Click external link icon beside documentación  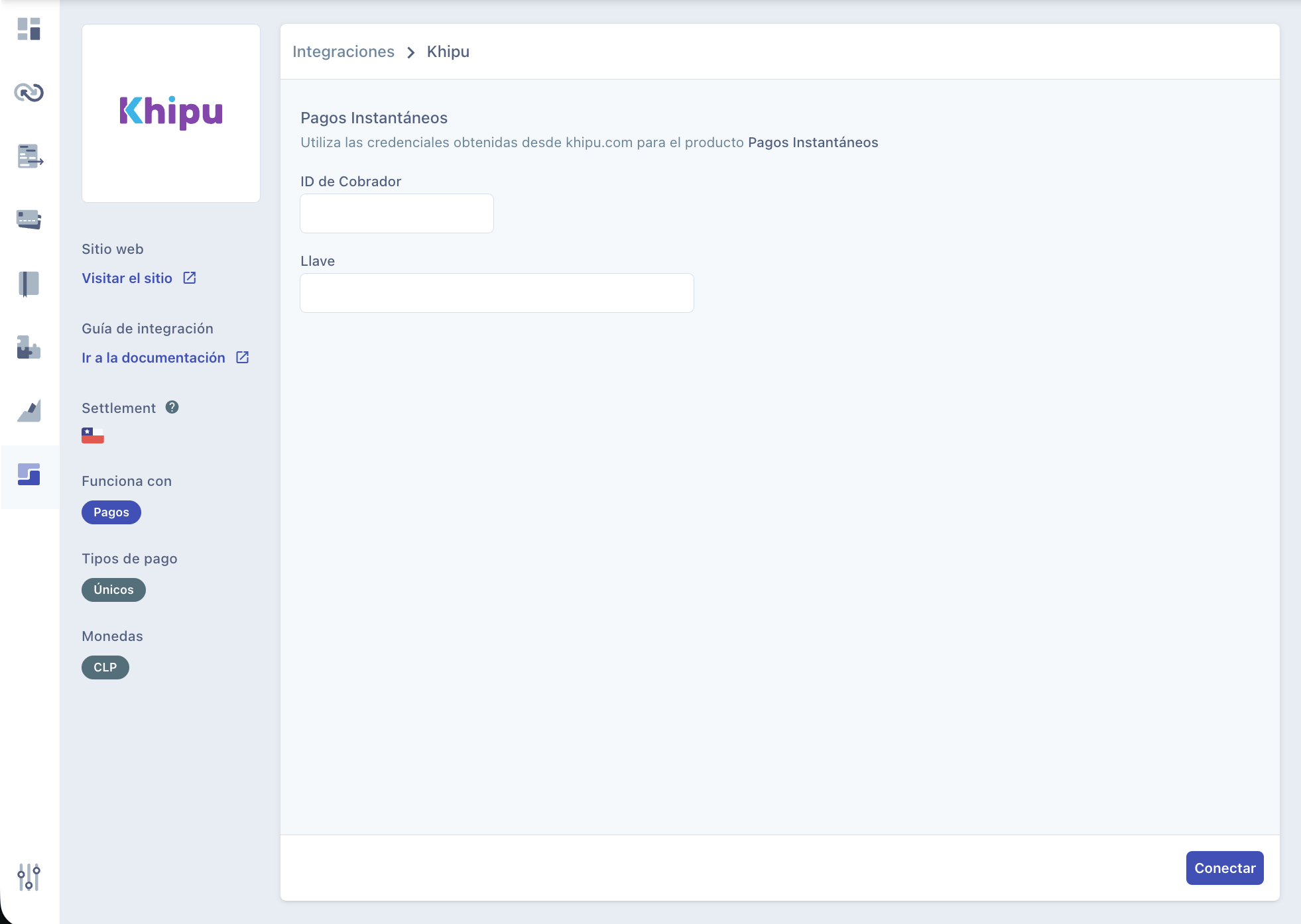point(243,357)
